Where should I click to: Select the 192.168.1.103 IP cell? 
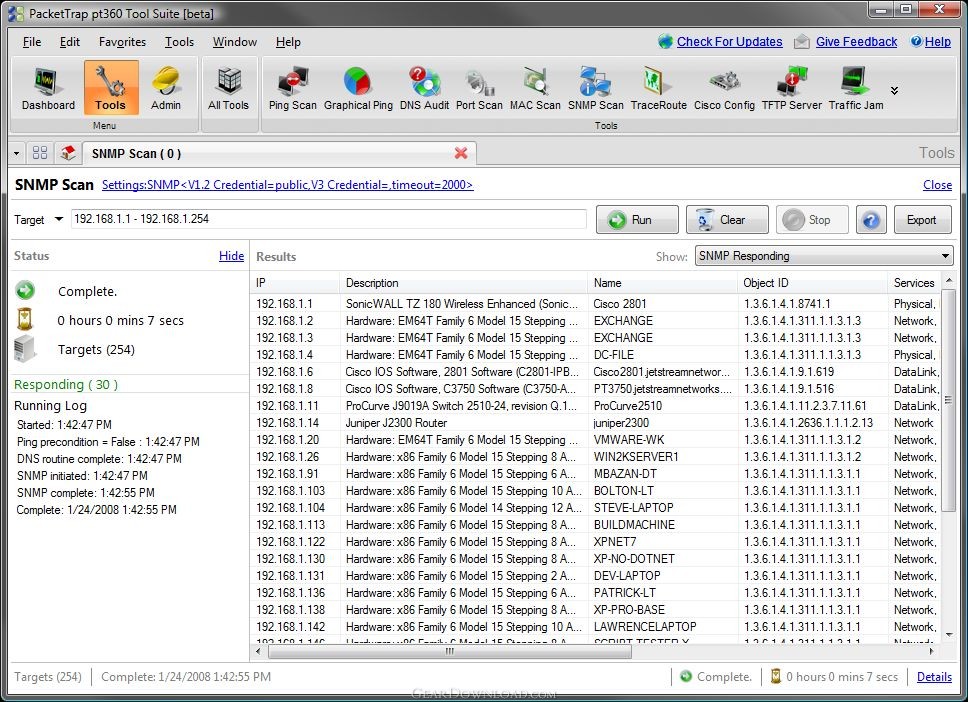coord(290,491)
